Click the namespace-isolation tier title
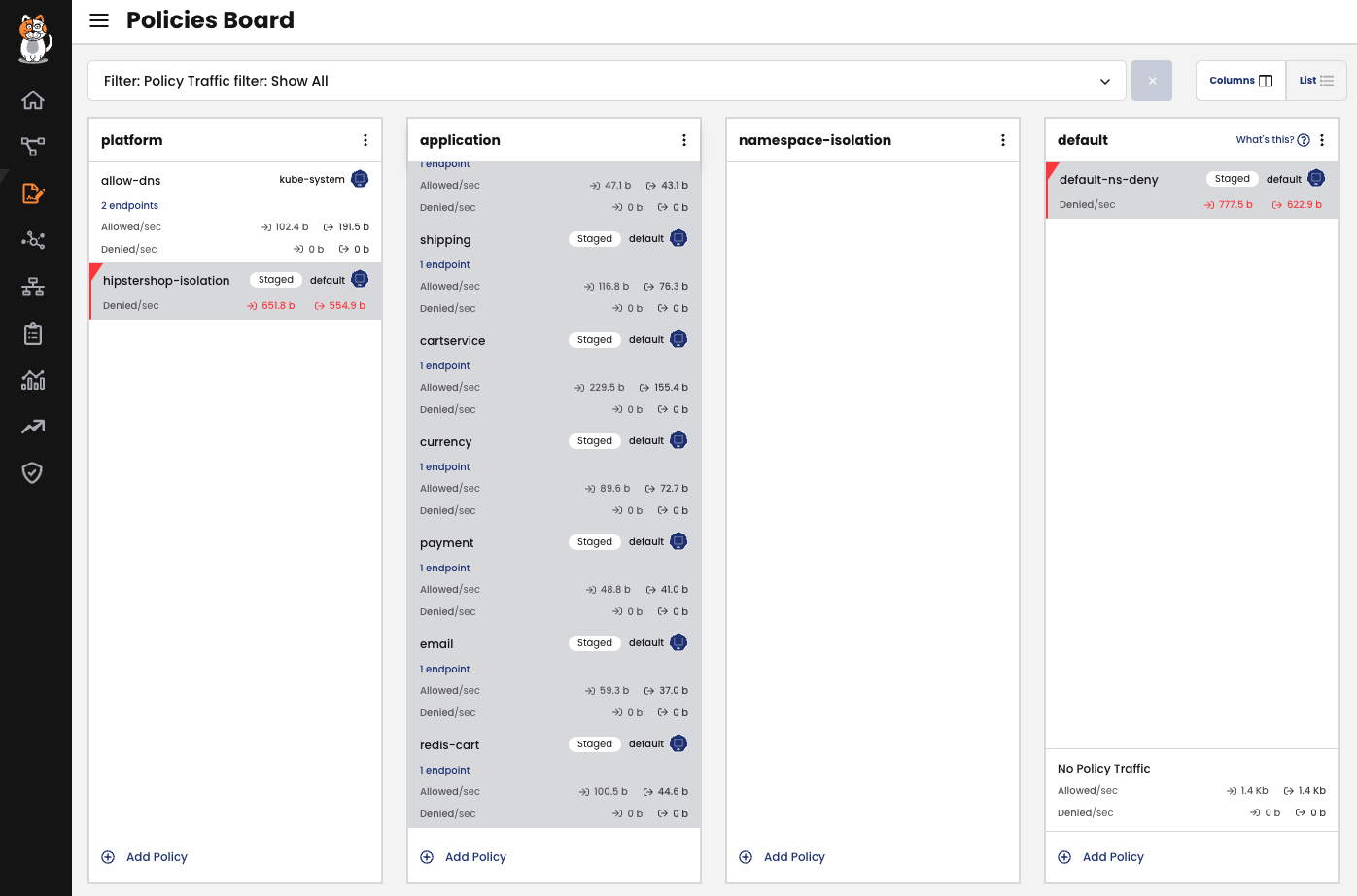1357x896 pixels. click(815, 140)
